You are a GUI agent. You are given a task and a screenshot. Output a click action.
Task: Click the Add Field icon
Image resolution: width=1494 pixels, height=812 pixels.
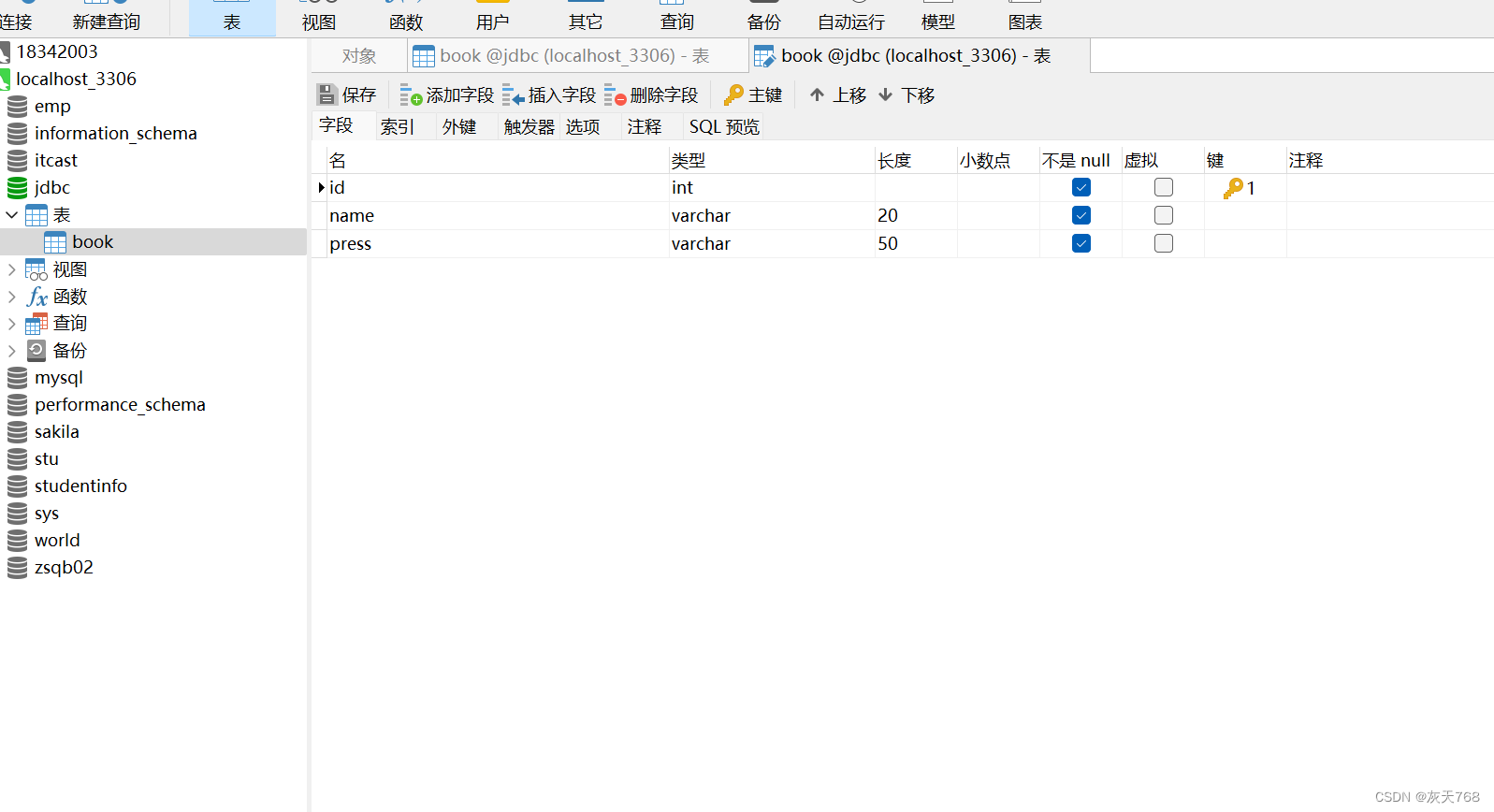411,94
